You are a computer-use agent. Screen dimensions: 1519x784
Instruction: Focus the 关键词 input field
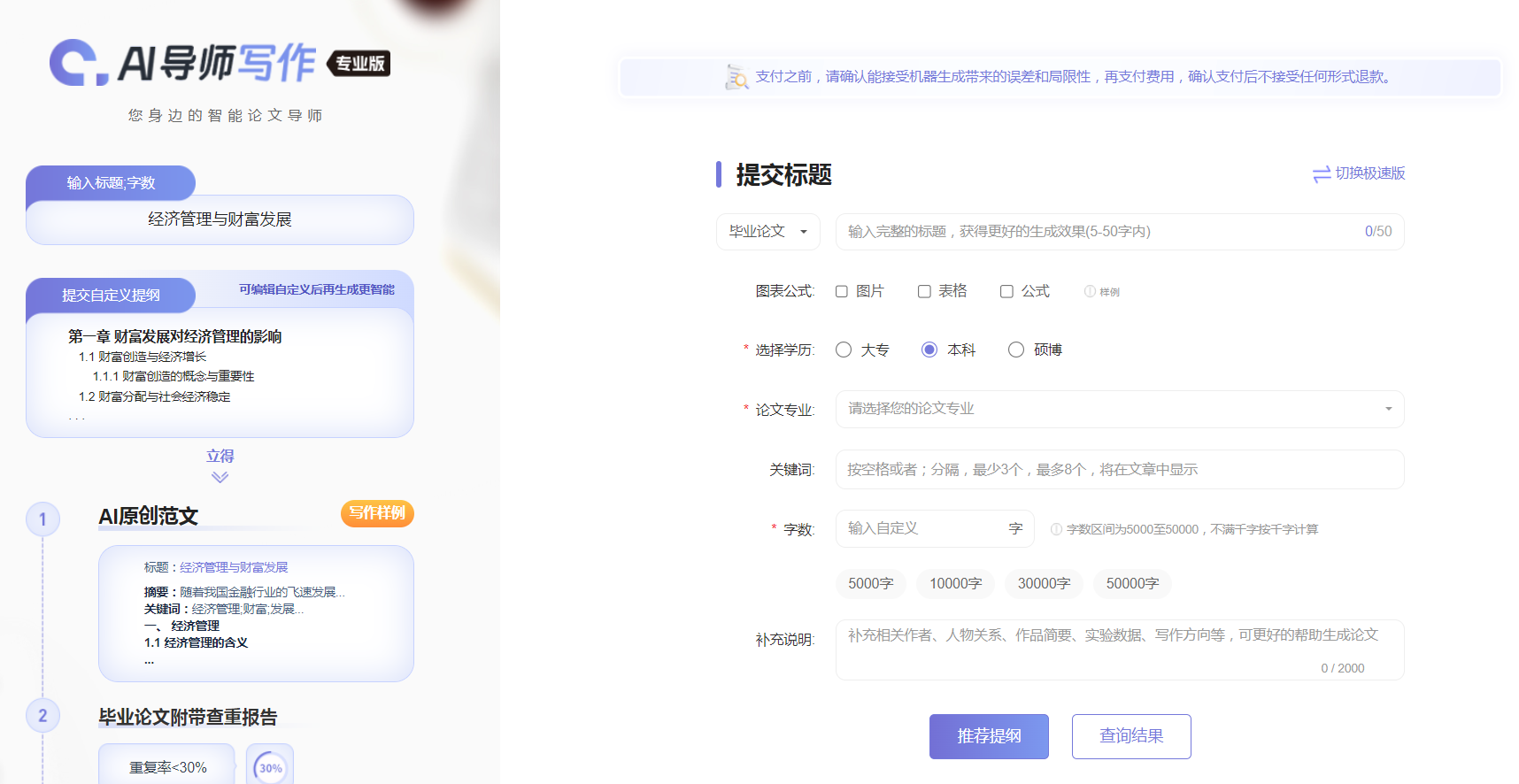click(x=1119, y=469)
